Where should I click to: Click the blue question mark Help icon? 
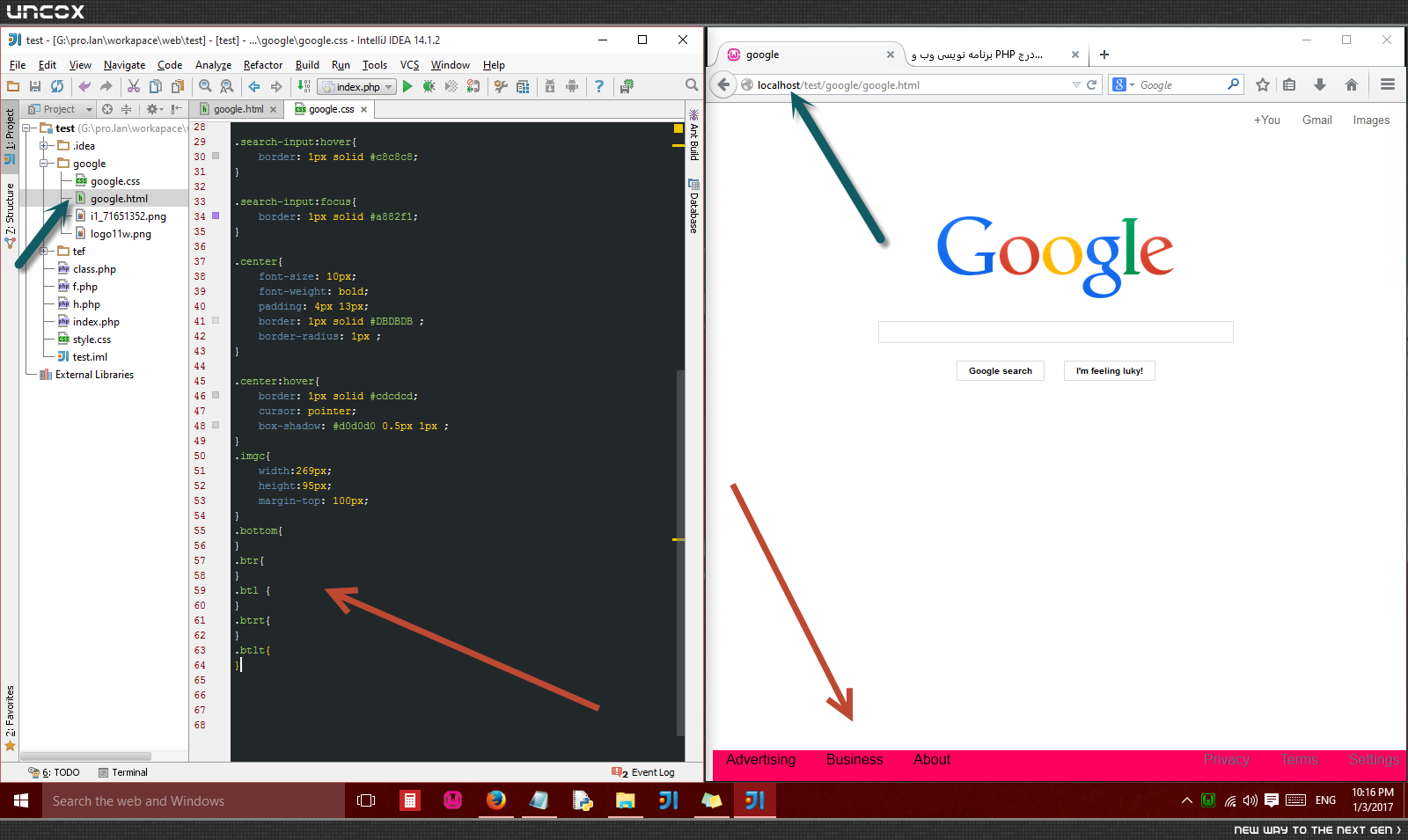coord(599,86)
